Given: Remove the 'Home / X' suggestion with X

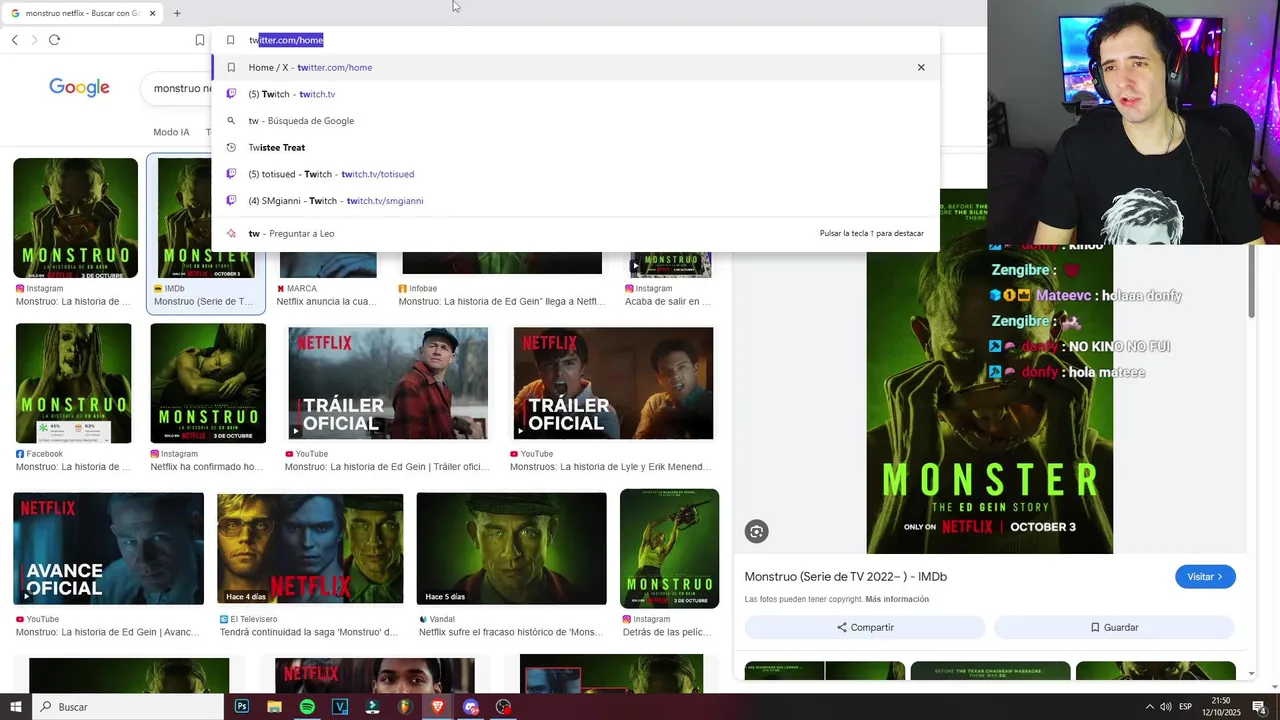Looking at the screenshot, I should (921, 67).
